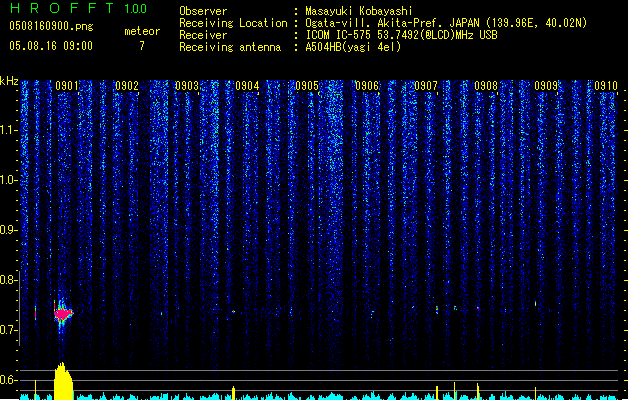629x400 pixels.
Task: Click the large red meteor echo near 0901
Action: tap(63, 313)
